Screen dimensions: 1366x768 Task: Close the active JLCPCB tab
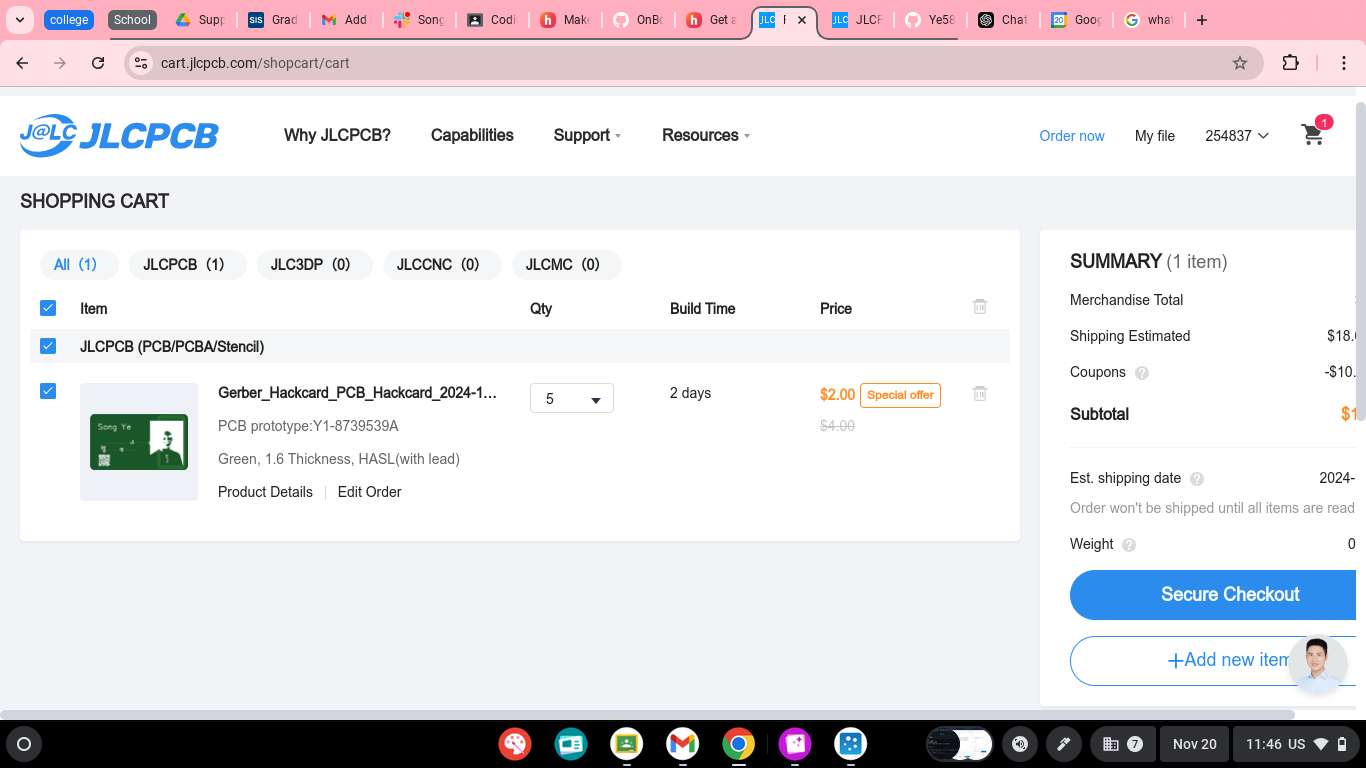click(x=802, y=20)
